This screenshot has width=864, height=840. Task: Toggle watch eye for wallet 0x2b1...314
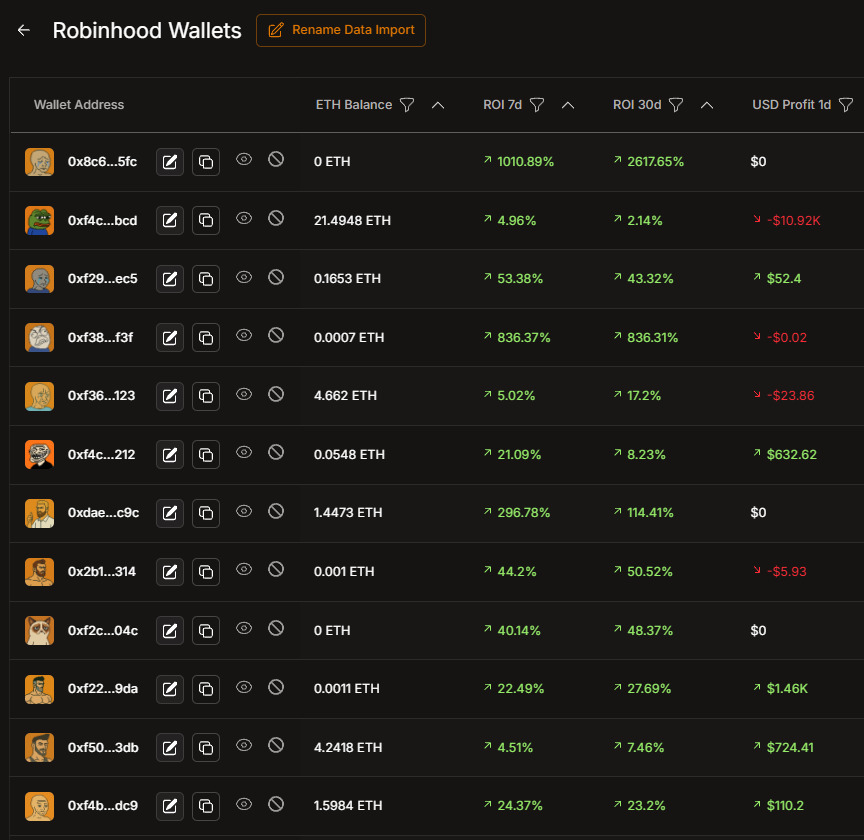pos(244,569)
